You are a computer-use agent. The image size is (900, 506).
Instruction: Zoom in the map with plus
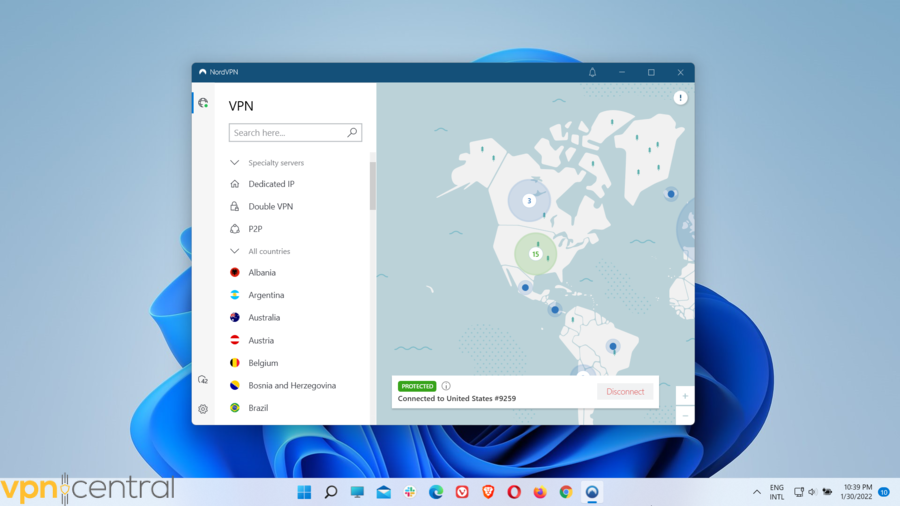tap(684, 396)
